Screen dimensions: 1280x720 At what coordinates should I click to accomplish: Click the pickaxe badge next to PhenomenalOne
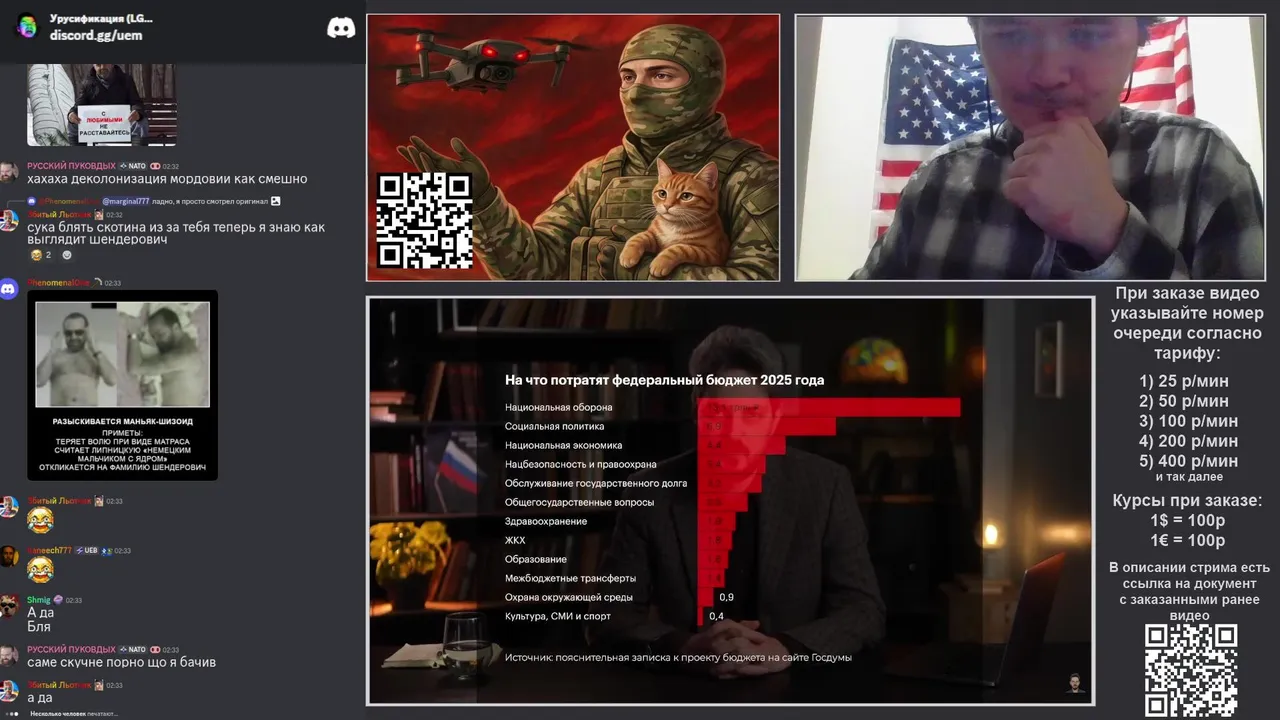(98, 283)
